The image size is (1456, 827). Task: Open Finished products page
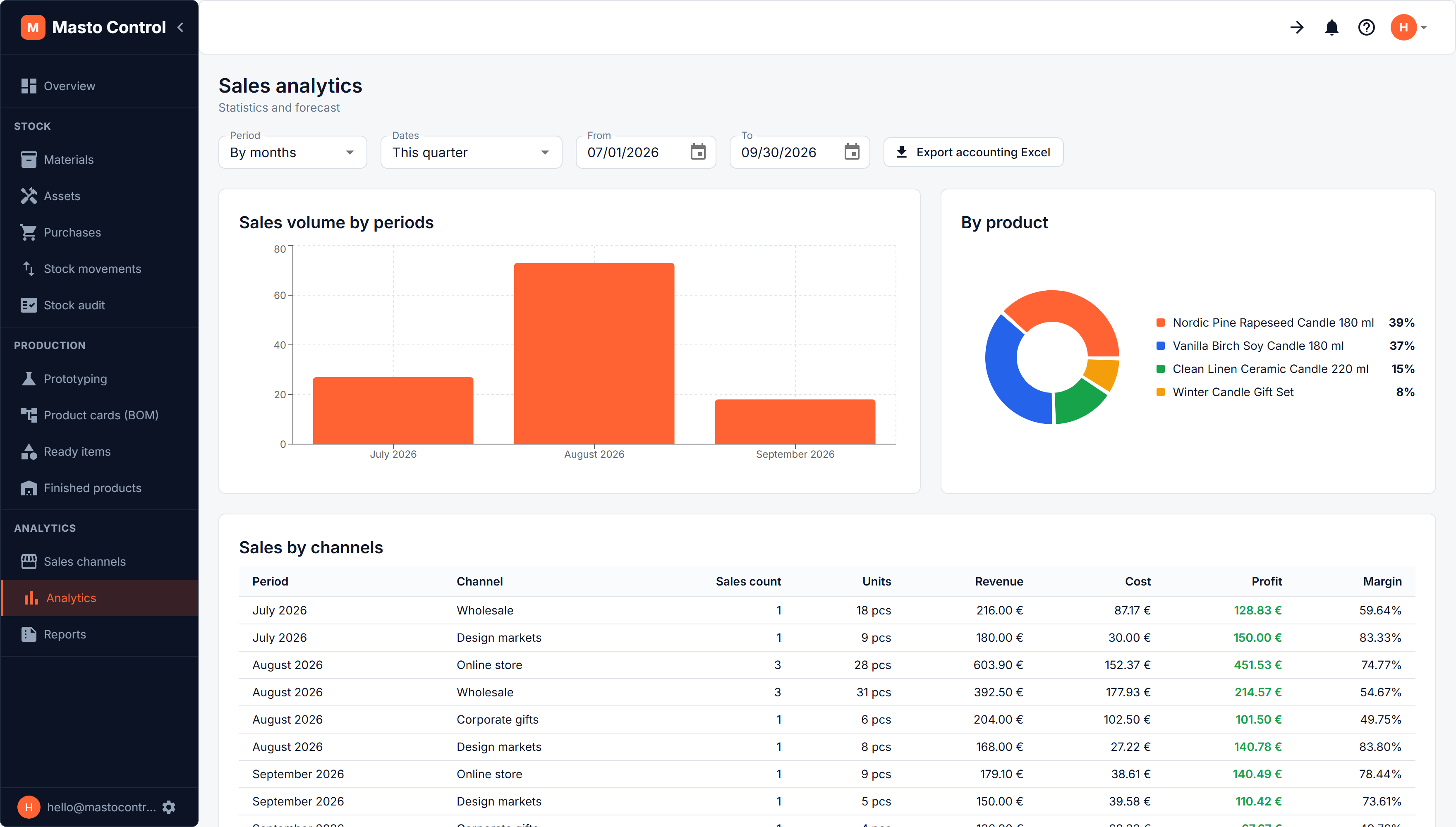tap(99, 488)
